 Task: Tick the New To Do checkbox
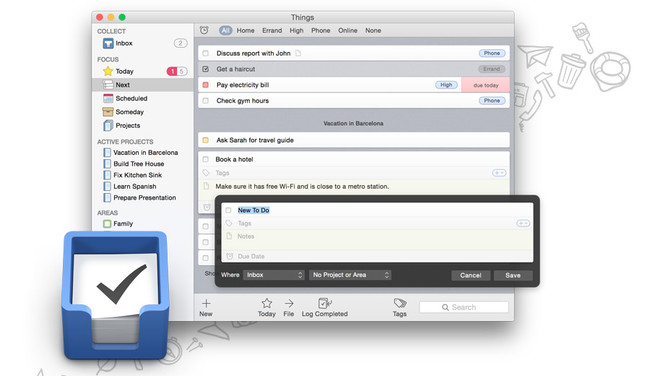[228, 210]
